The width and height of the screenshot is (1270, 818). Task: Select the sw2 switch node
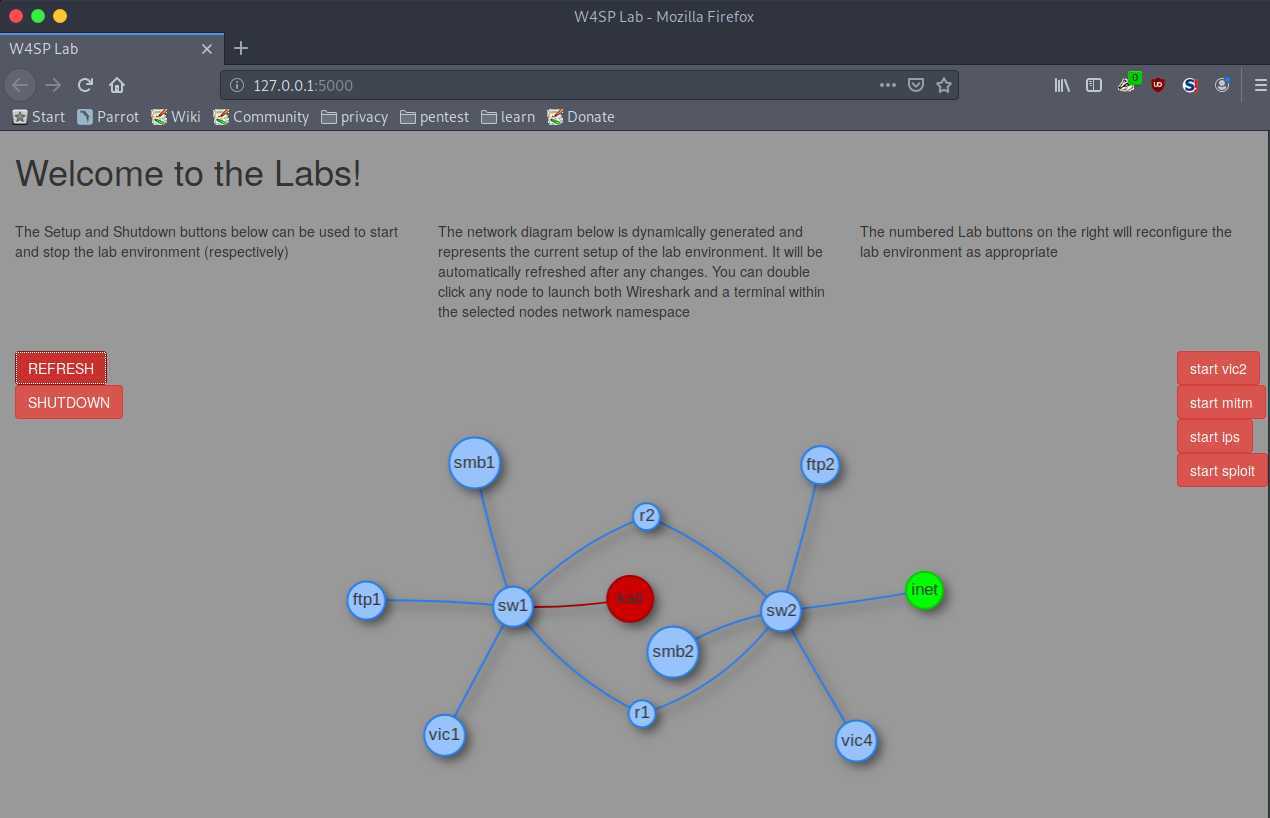click(x=781, y=611)
